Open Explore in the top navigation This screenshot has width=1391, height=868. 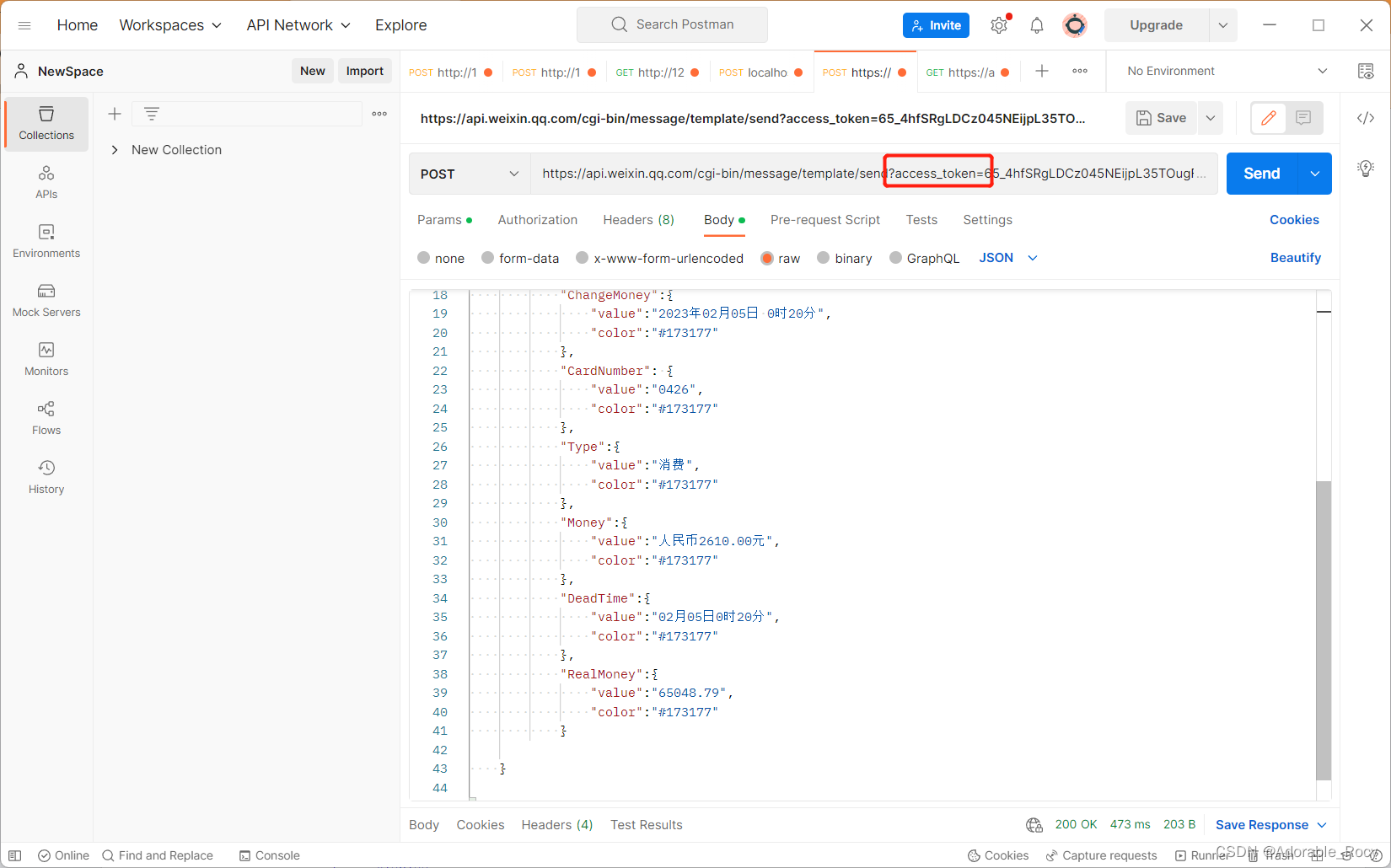401,25
